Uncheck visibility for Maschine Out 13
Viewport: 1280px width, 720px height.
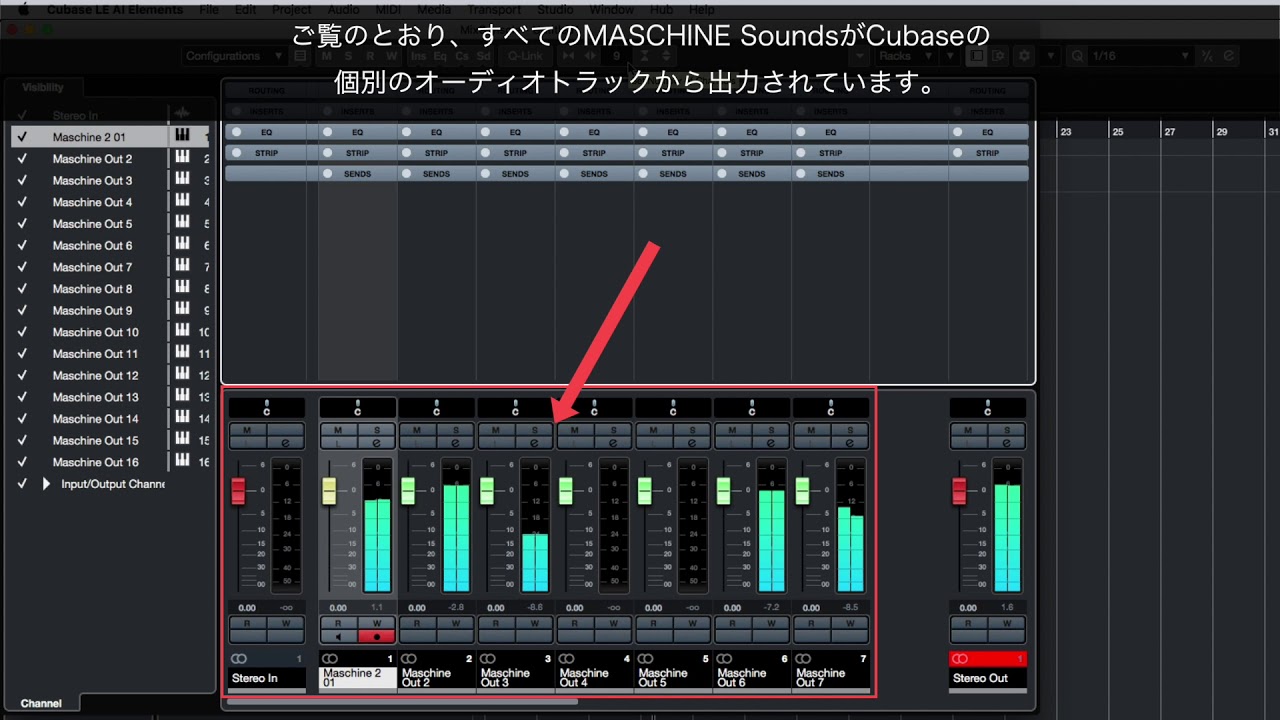22,397
